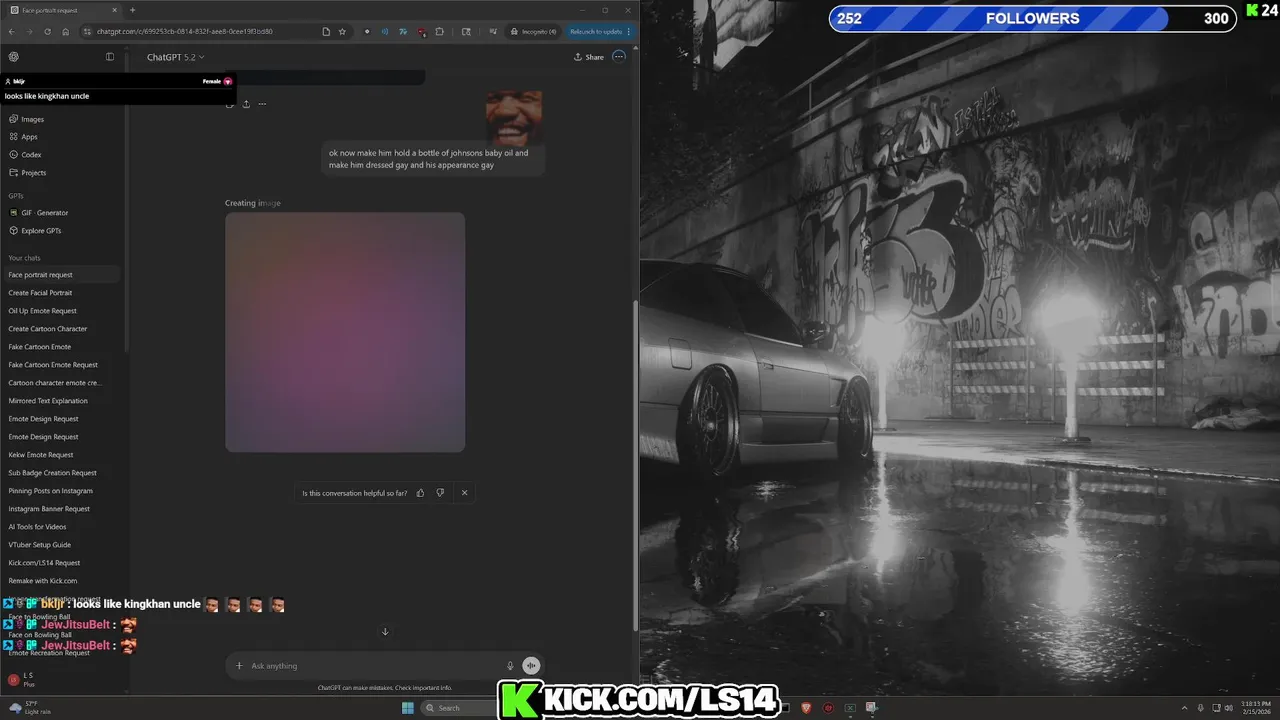Click the generating image placeholder
The height and width of the screenshot is (720, 1280).
(345, 332)
